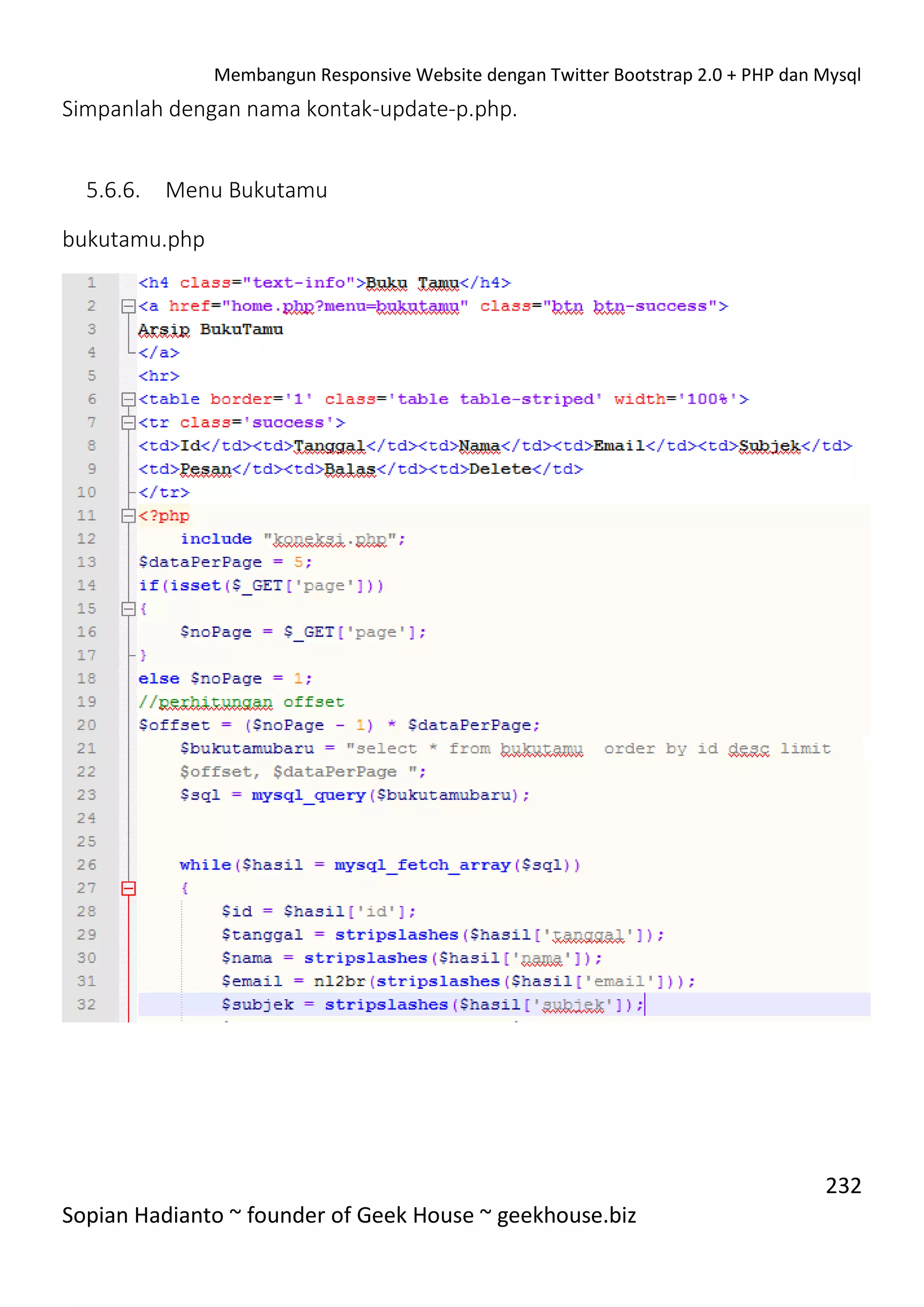The width and height of the screenshot is (924, 1307).
Task: Collapse the table fold marker on line 6
Action: click(x=129, y=399)
